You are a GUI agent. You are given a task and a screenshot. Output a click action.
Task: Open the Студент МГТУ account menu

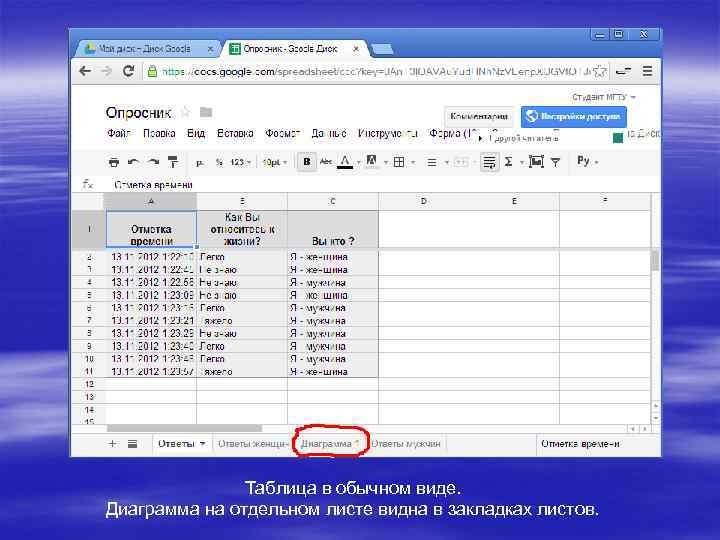tap(603, 97)
